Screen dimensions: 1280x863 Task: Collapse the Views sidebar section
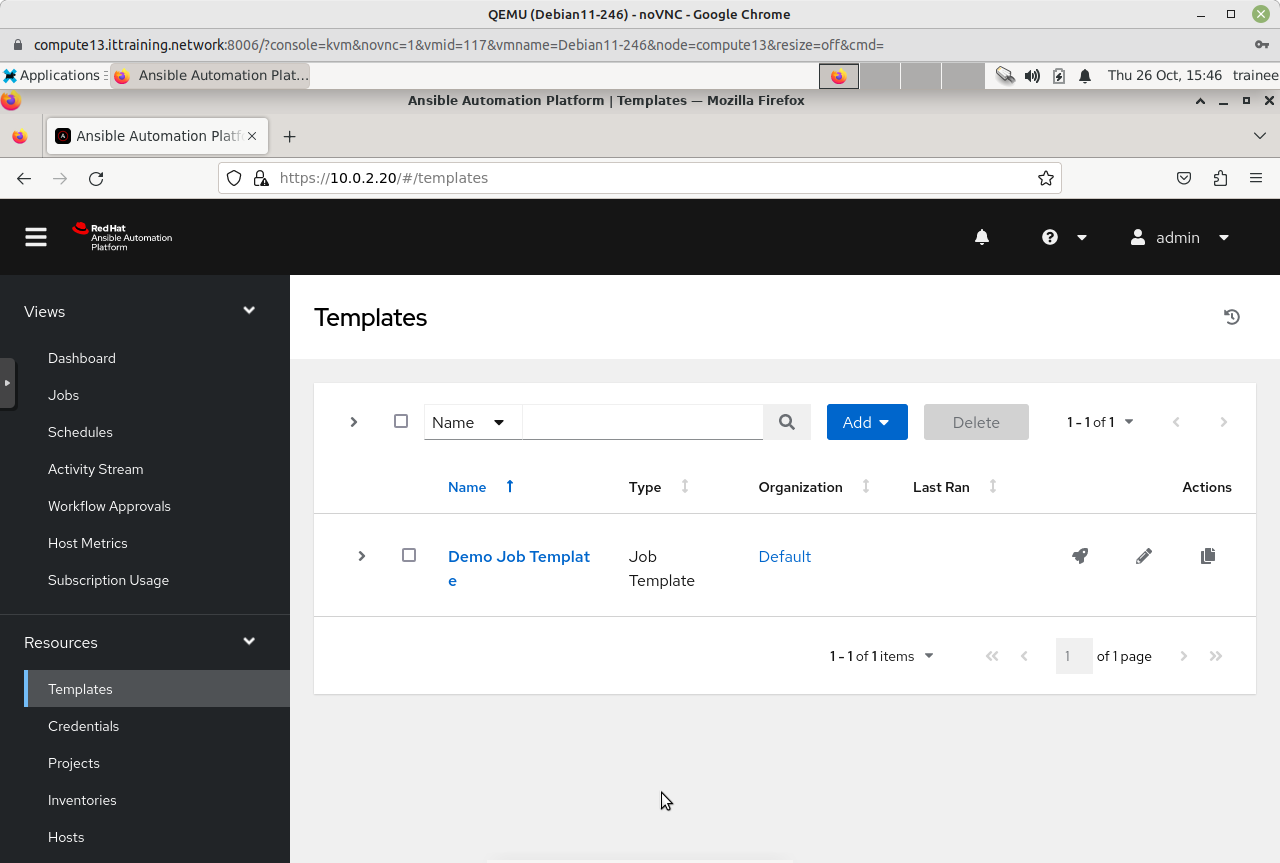249,311
